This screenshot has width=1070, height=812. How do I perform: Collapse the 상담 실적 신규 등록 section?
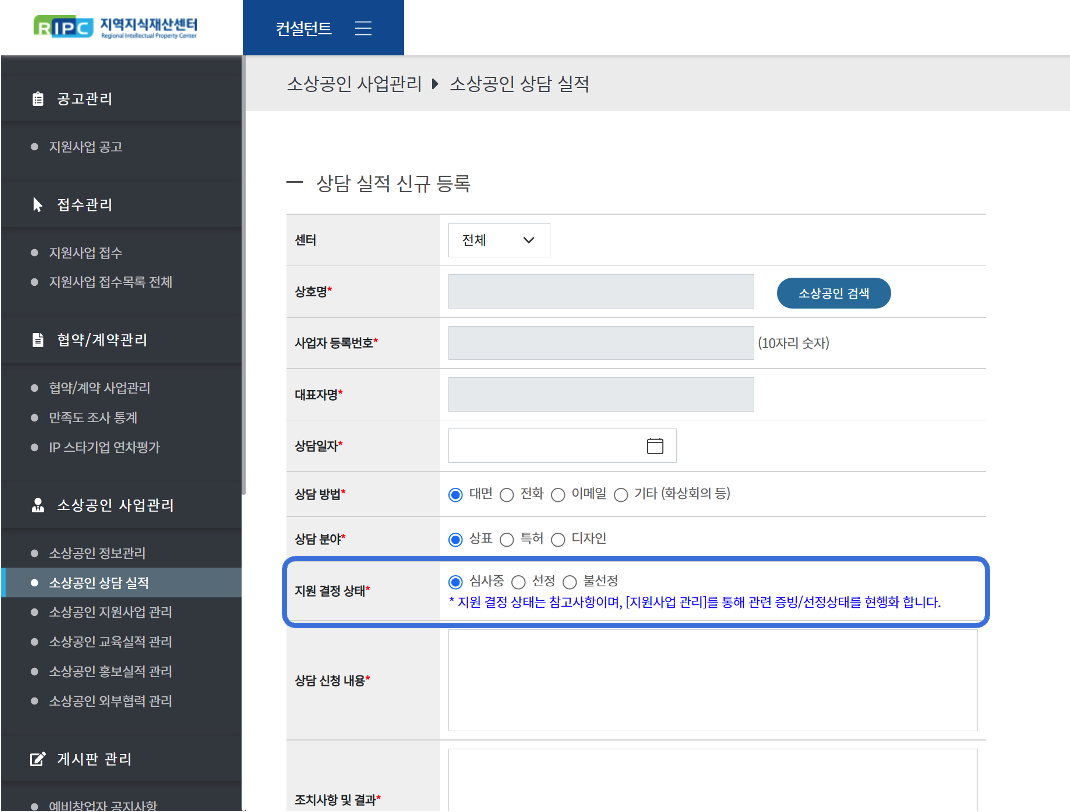(294, 183)
